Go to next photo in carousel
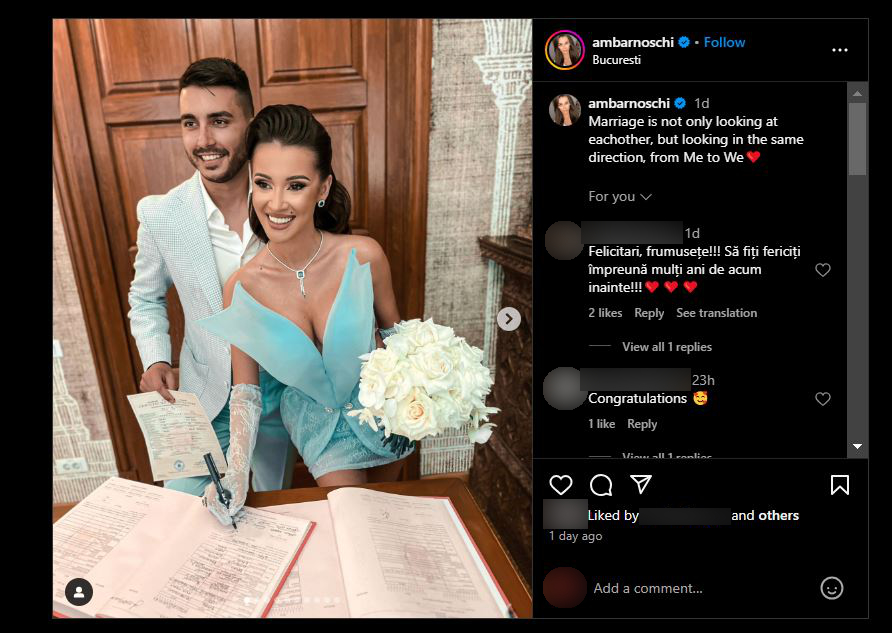The width and height of the screenshot is (892, 633). [x=509, y=319]
